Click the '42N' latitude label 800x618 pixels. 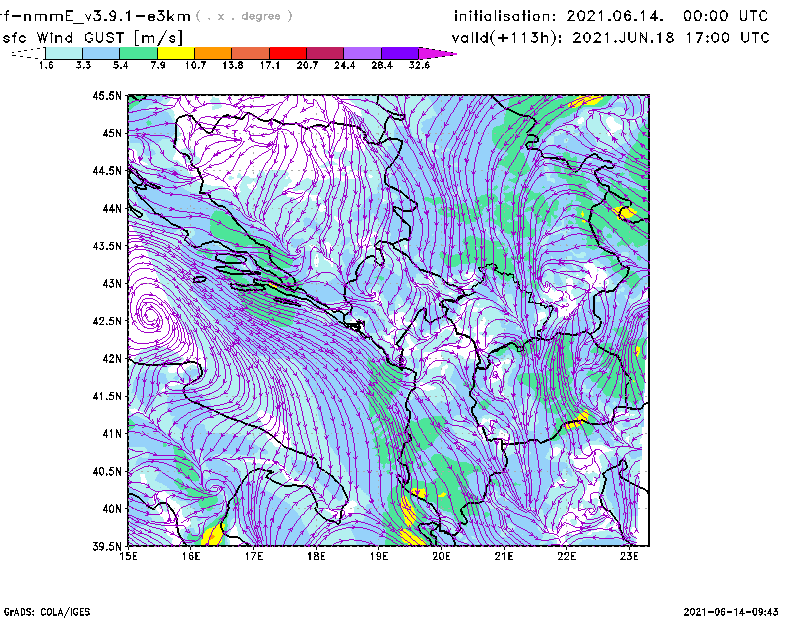click(112, 359)
